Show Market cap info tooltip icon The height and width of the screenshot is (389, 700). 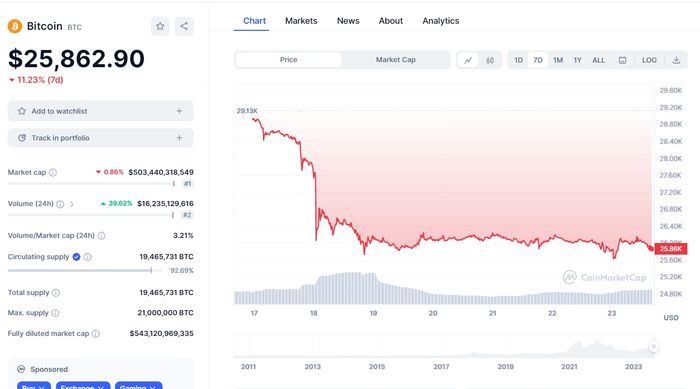[53, 172]
